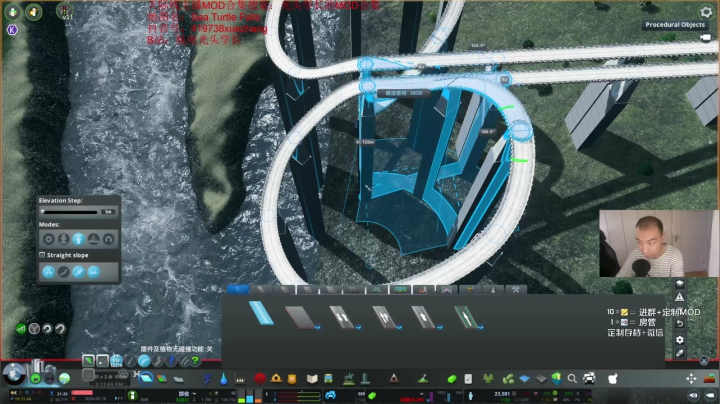Open the Police badge menu
The height and width of the screenshot is (404, 720).
click(x=292, y=379)
